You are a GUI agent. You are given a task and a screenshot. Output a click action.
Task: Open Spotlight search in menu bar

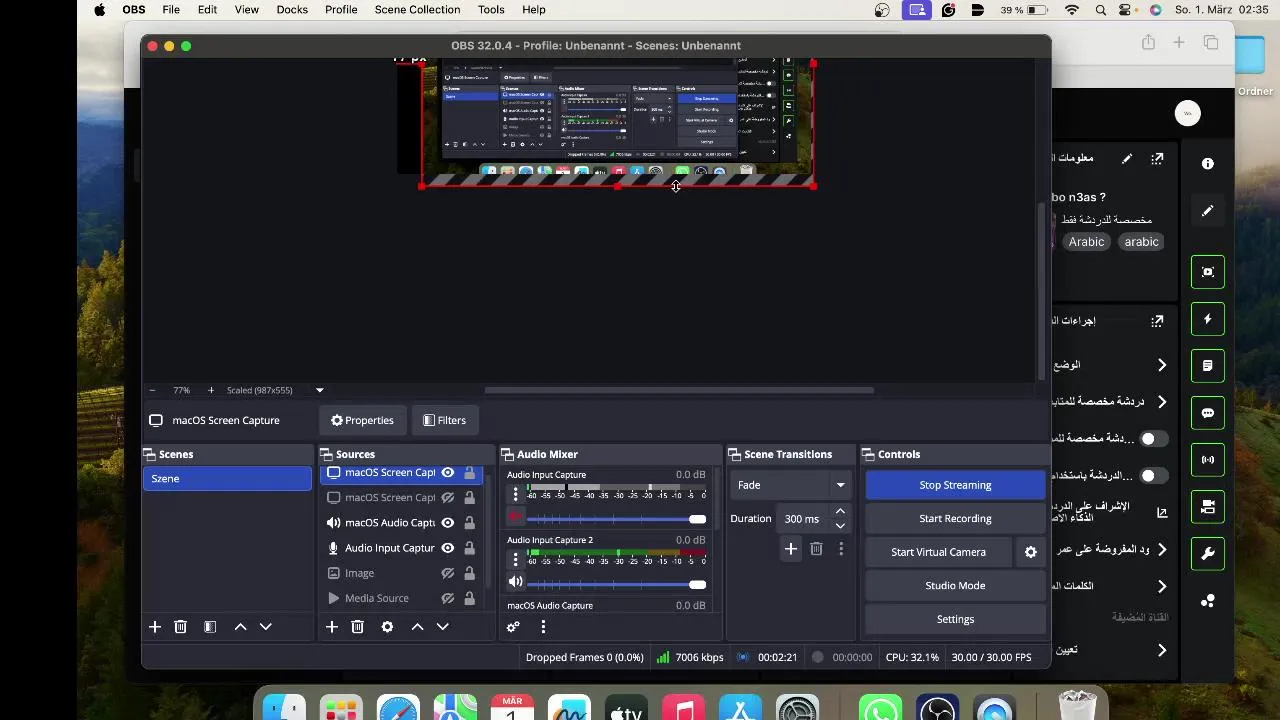point(1101,10)
